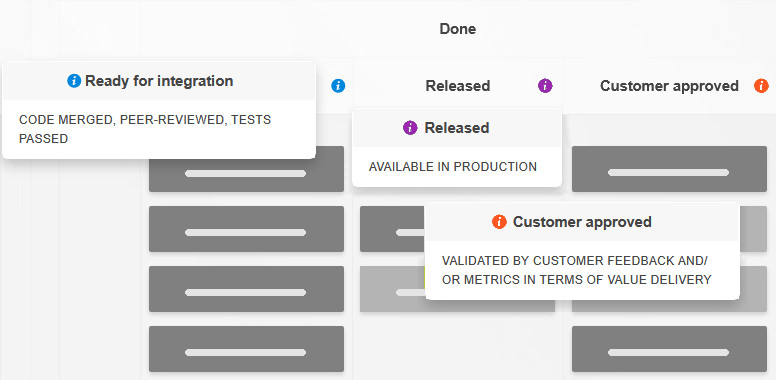
Task: Click the Released title inside the tooltip popup
Action: click(x=457, y=128)
